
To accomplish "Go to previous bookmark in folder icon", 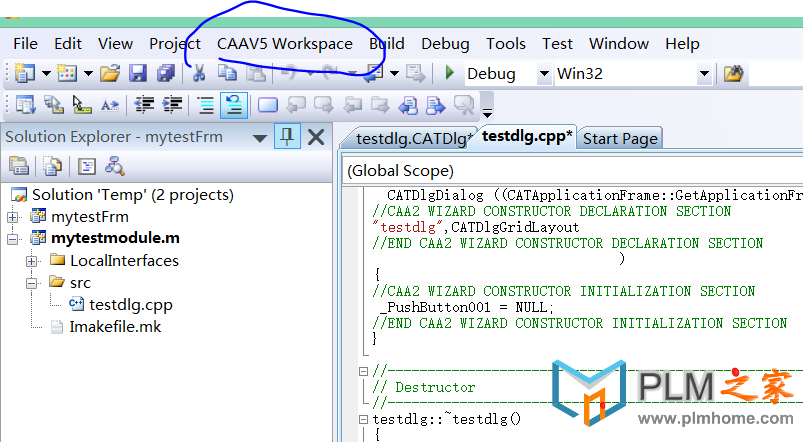I will pos(352,105).
